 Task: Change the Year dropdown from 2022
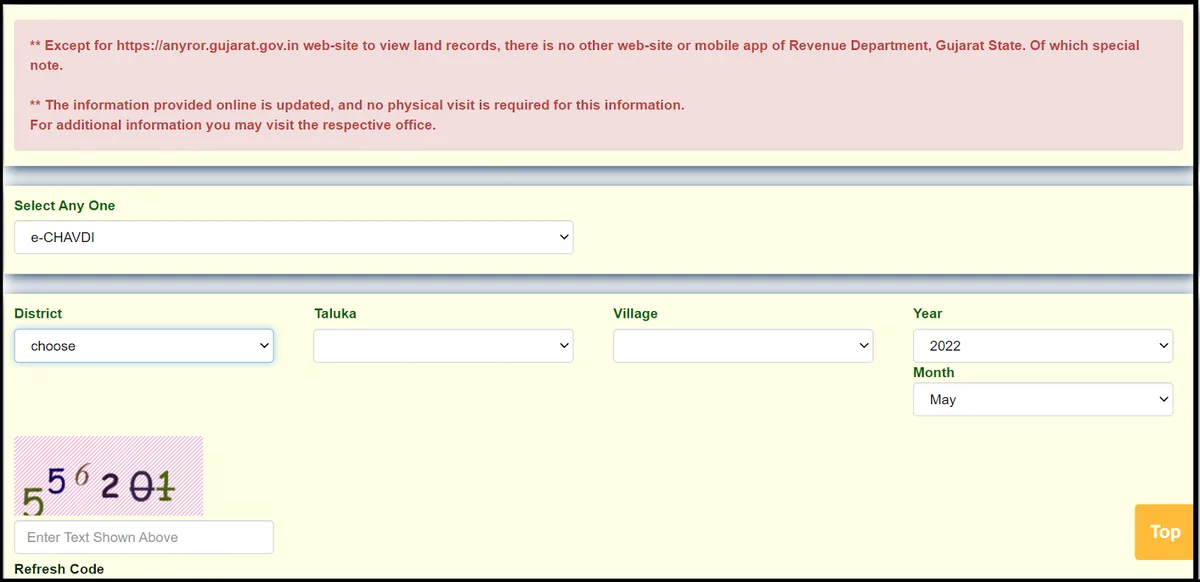tap(1042, 346)
